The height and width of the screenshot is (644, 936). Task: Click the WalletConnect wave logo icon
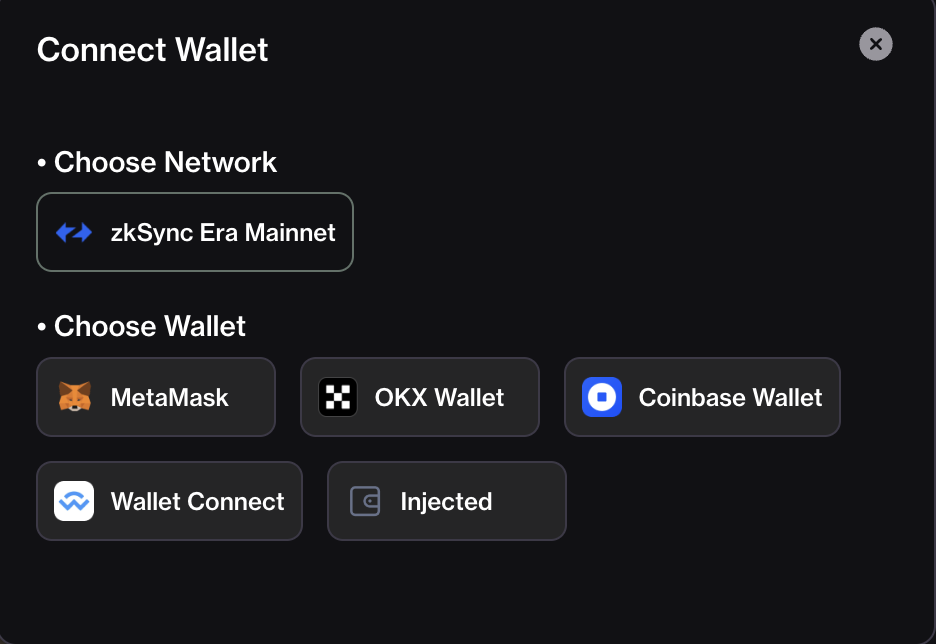(74, 501)
